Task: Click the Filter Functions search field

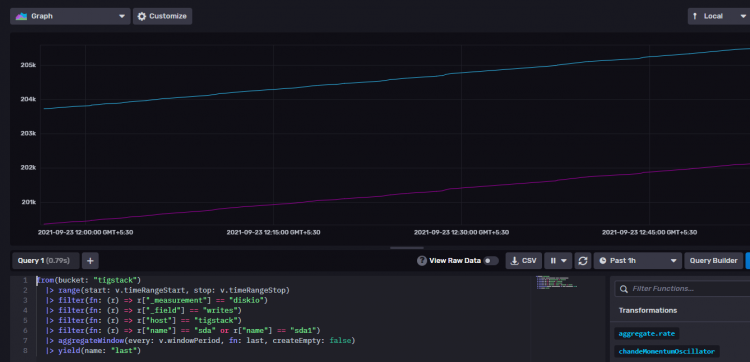Action: [x=683, y=289]
